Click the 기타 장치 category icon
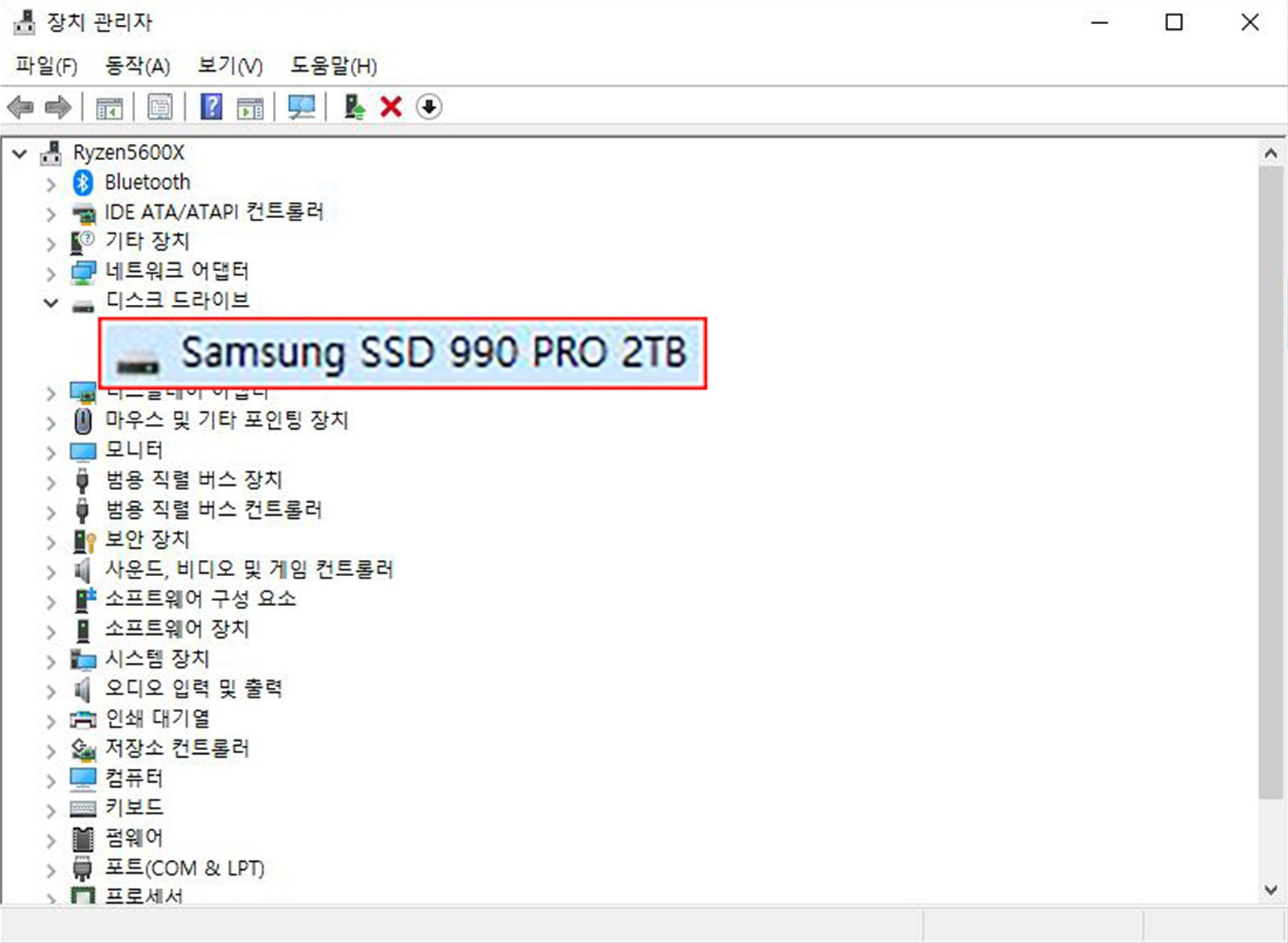 point(83,242)
